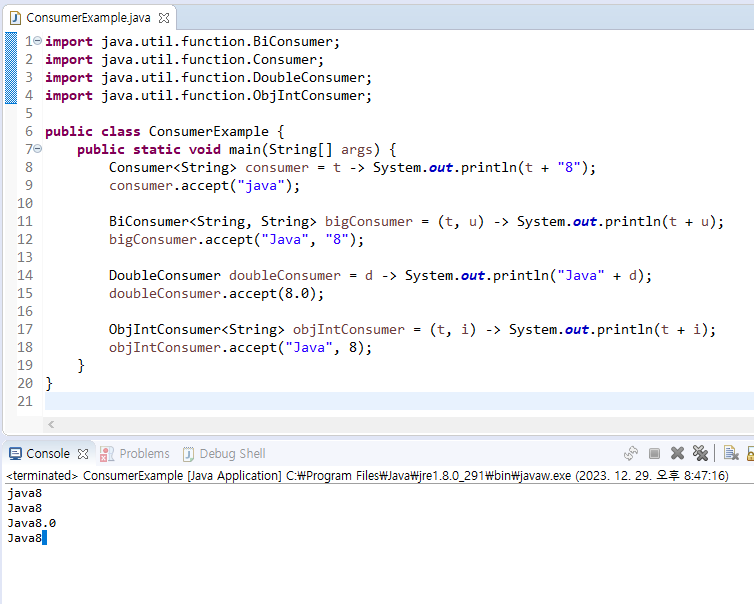Screen dimensions: 754x604
Task: Click the Disconnect icon in Console toolbar
Action: (630, 453)
